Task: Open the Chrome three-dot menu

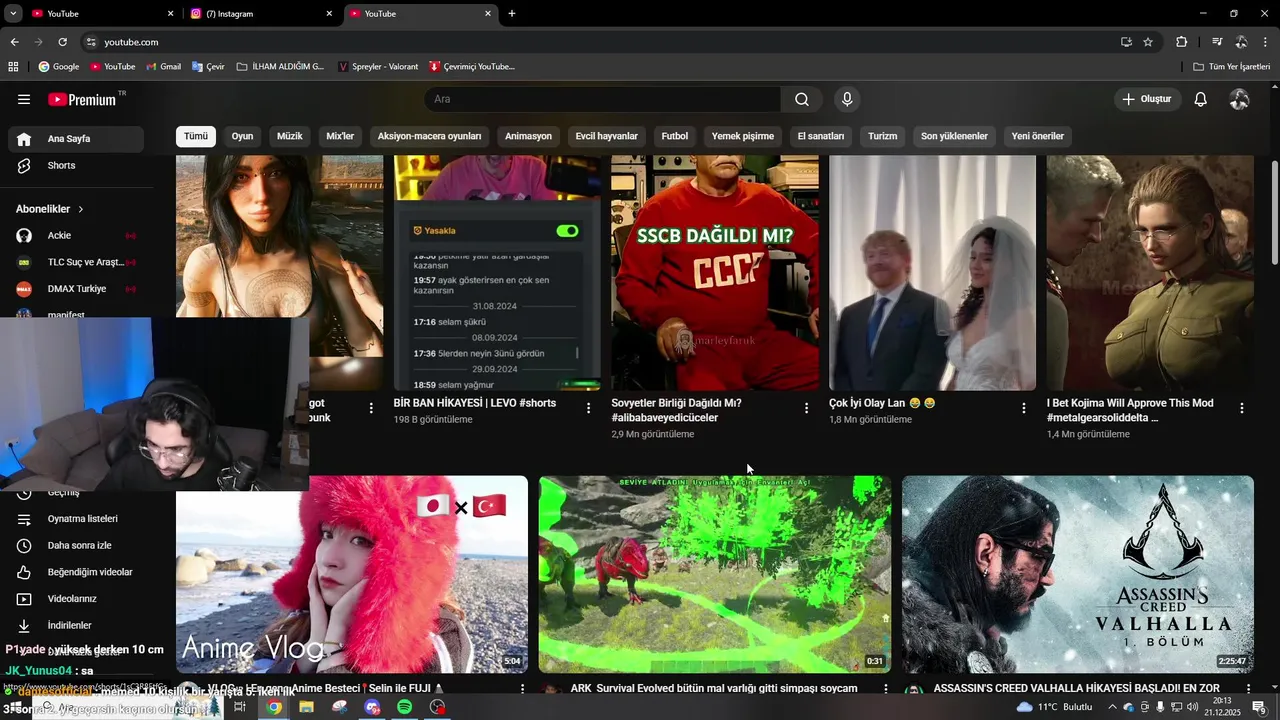Action: click(x=1266, y=42)
